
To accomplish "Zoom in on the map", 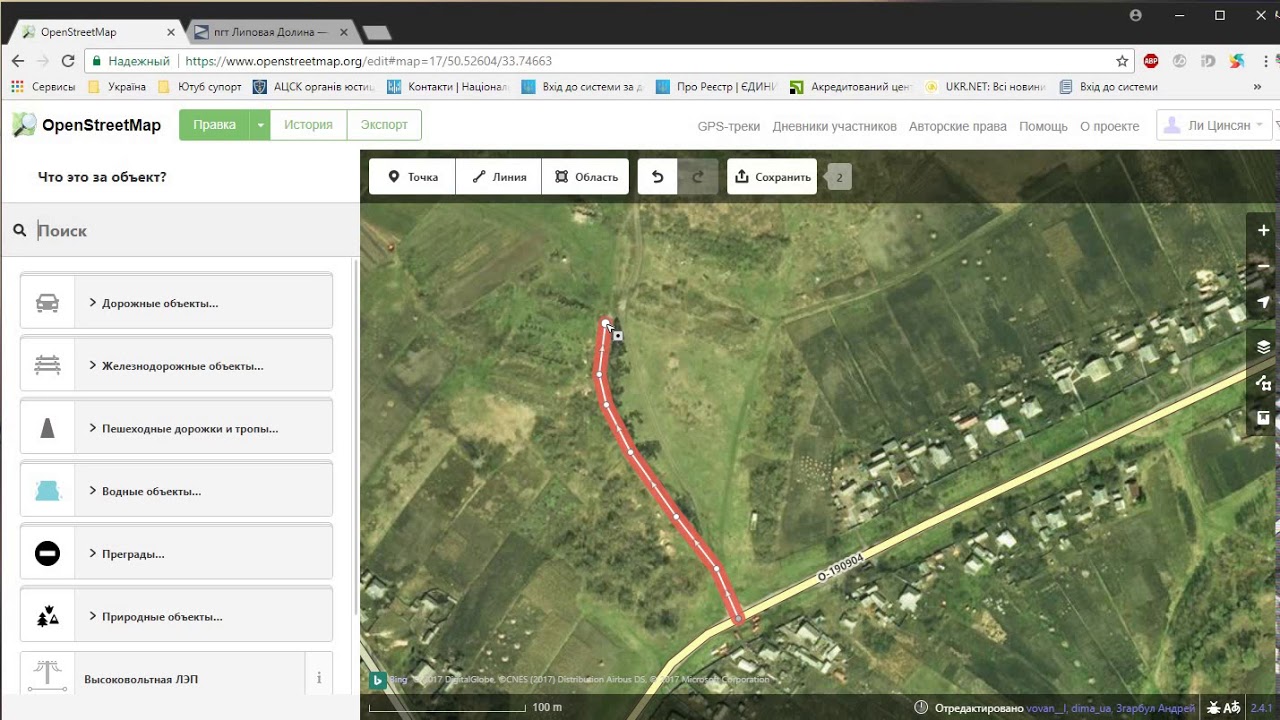I will pos(1263,230).
